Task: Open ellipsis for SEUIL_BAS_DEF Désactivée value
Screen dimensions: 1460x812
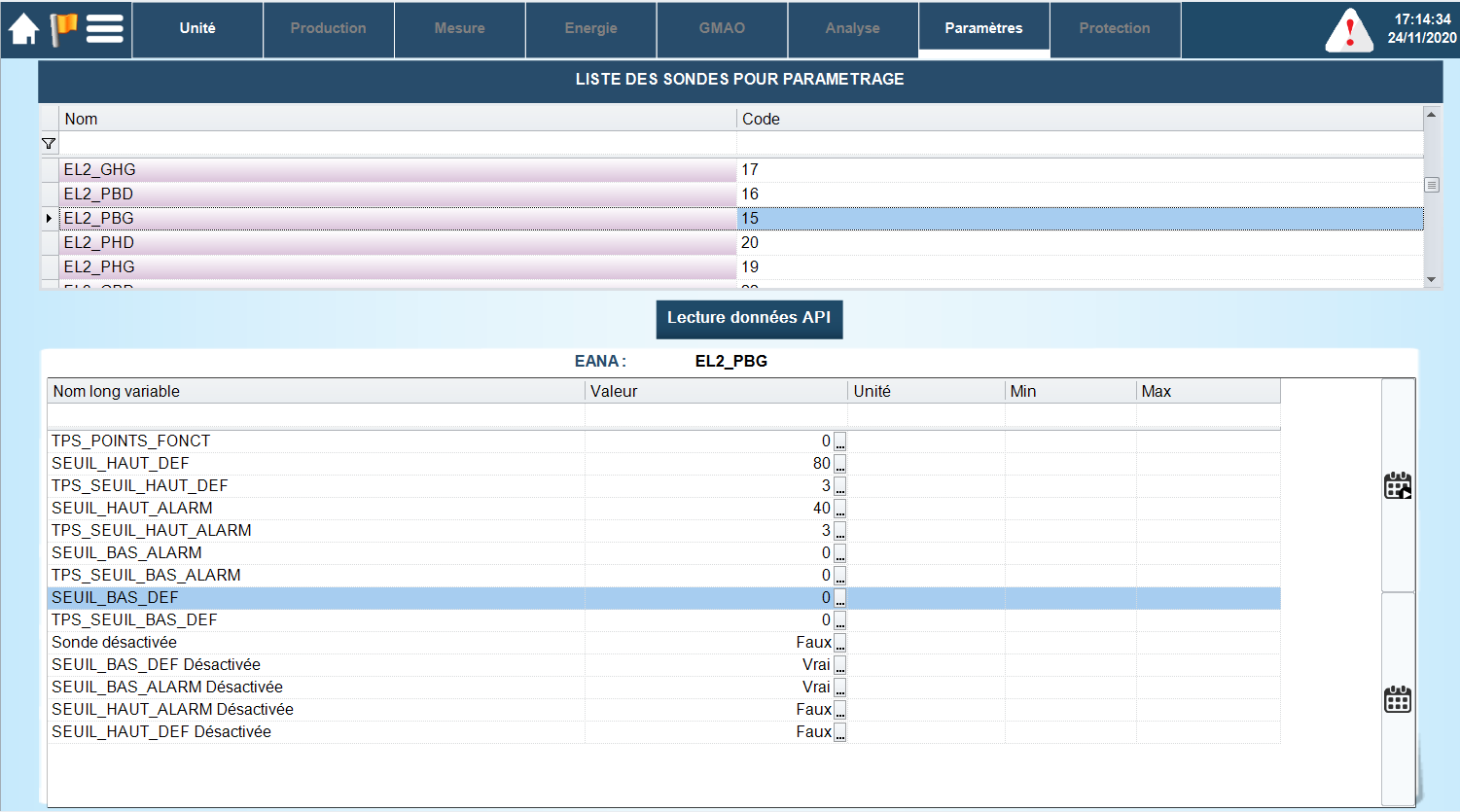Action: (x=839, y=665)
